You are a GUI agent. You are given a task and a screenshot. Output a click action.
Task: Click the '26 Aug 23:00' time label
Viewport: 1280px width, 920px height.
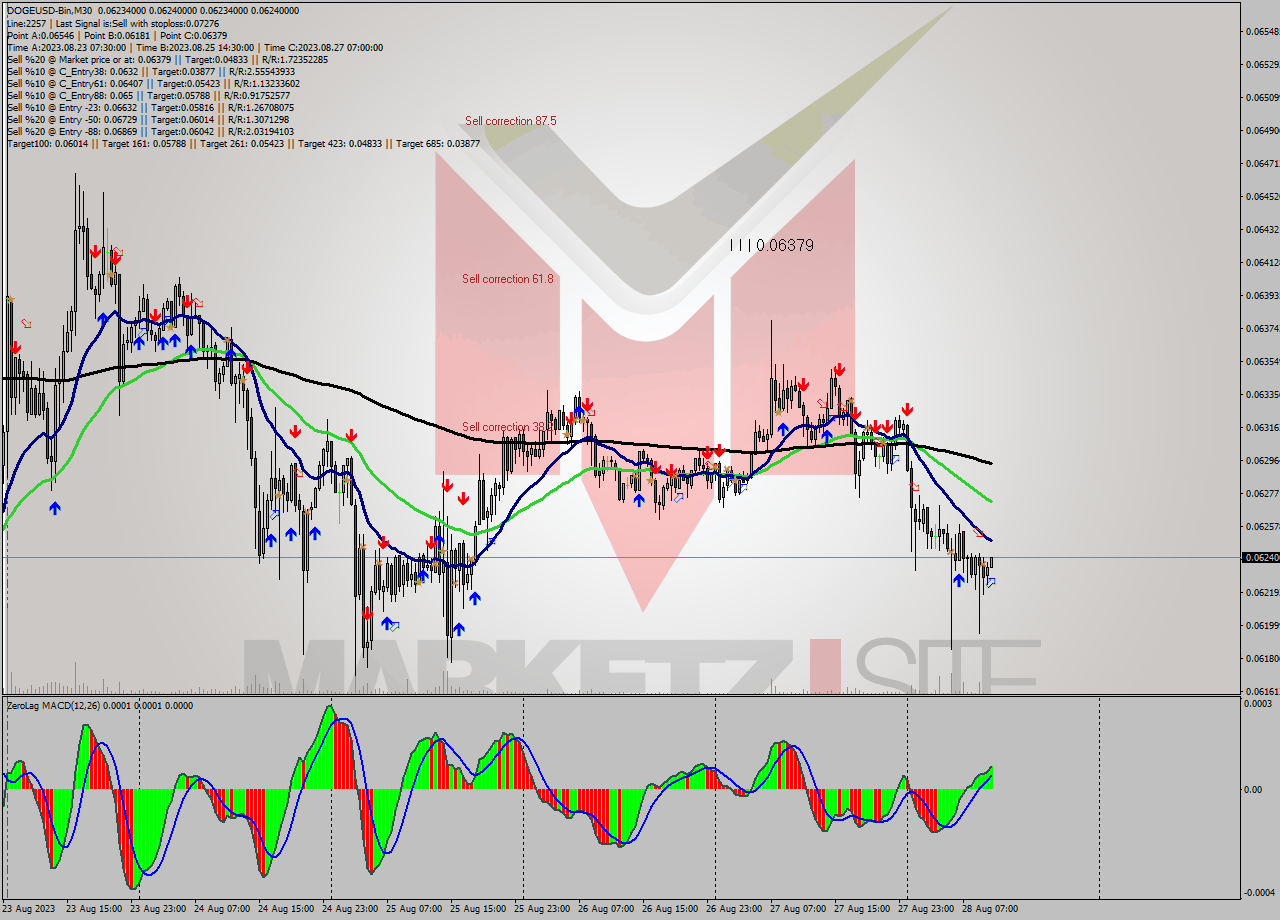coord(734,909)
